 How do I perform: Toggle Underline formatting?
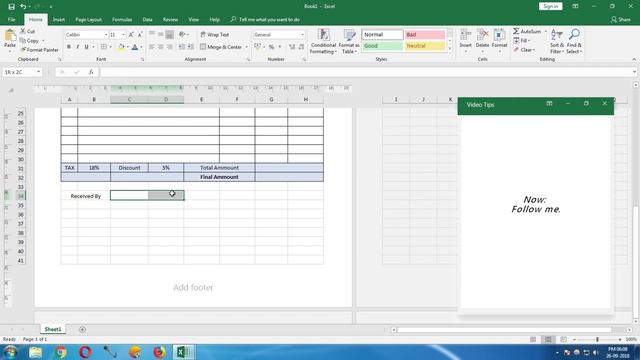(87, 47)
